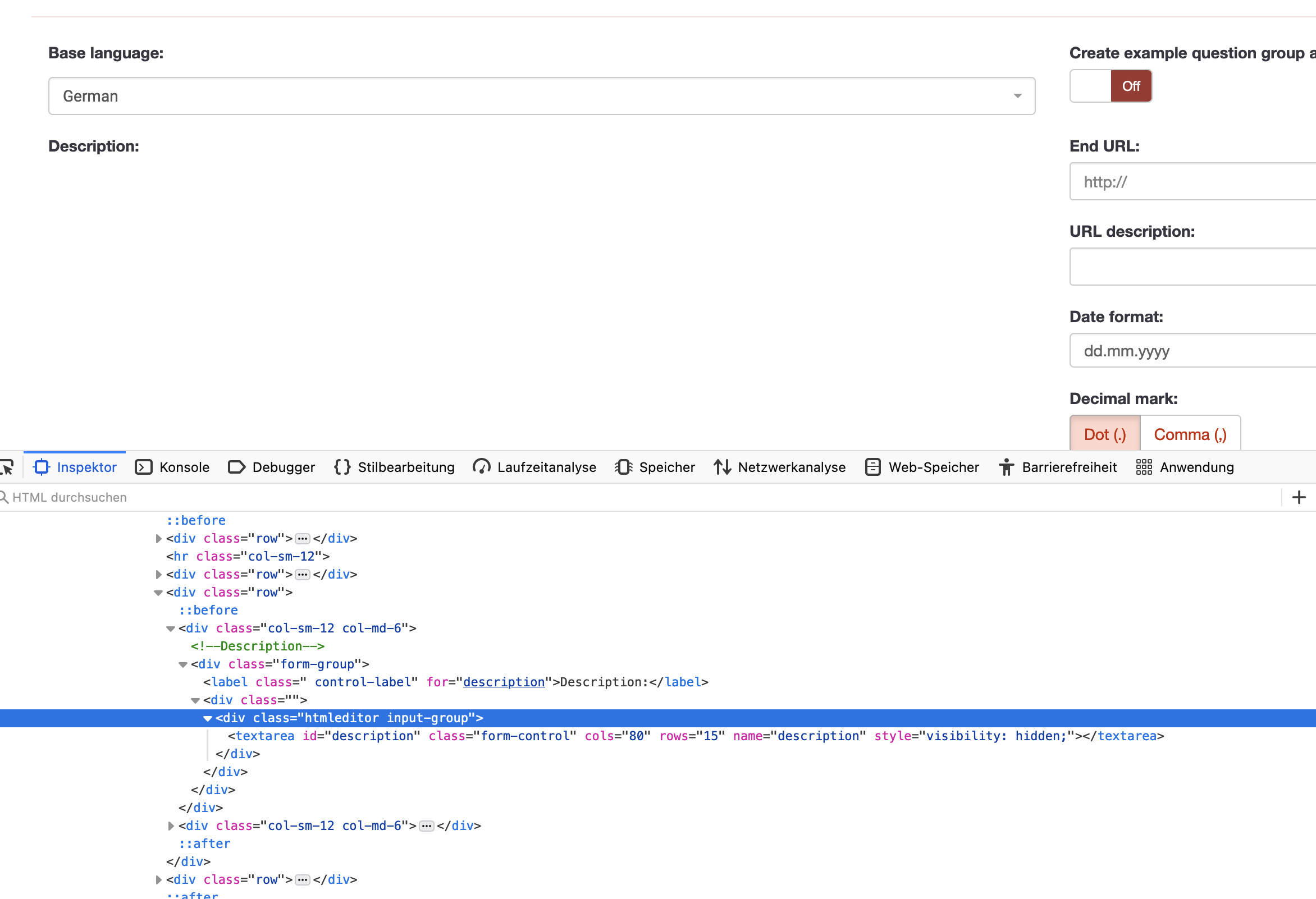Open the Stilbearbeitung braces icon
This screenshot has width=1316, height=899.
[x=342, y=467]
